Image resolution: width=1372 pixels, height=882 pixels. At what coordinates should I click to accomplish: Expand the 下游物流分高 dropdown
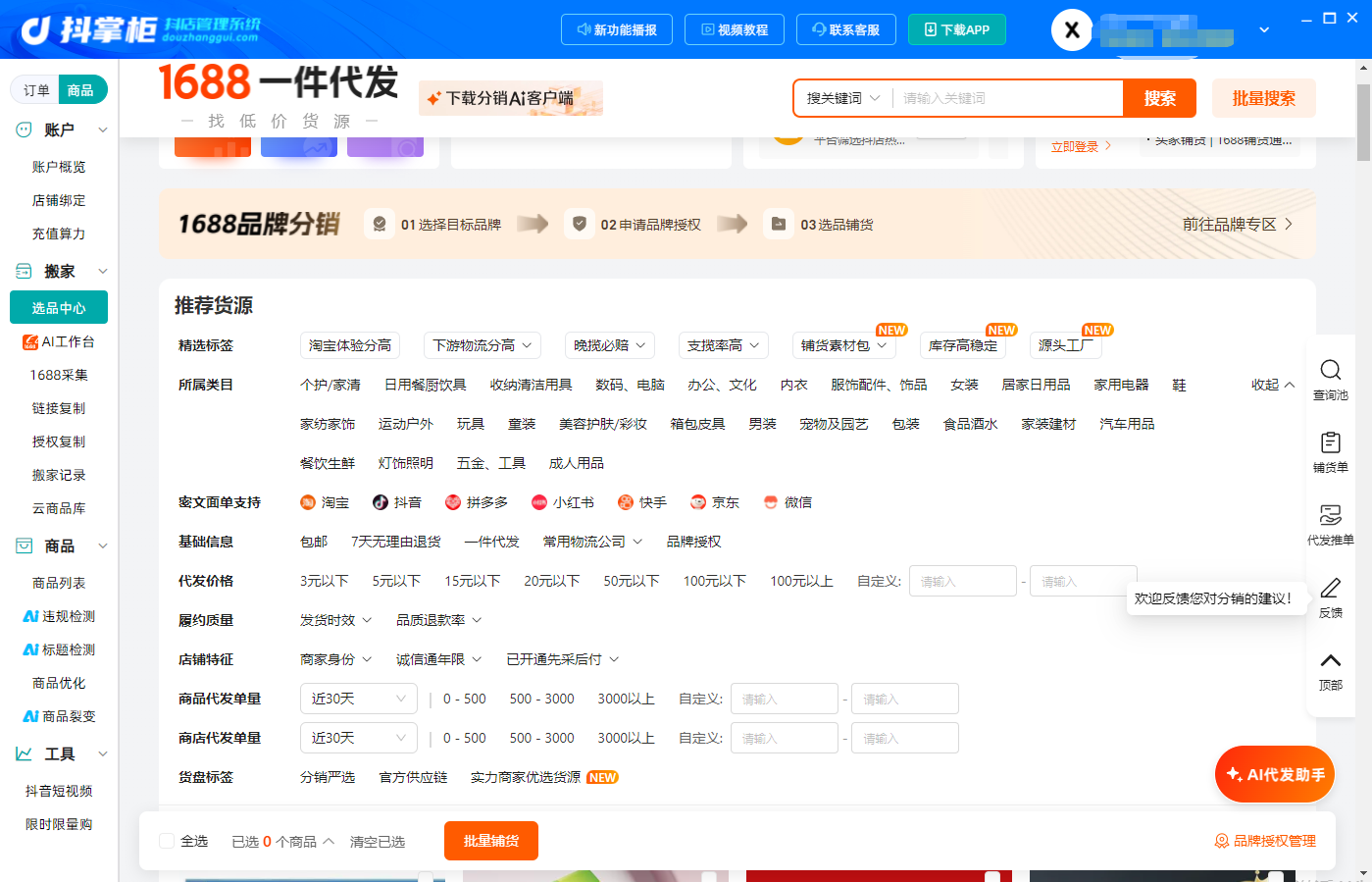click(x=483, y=345)
